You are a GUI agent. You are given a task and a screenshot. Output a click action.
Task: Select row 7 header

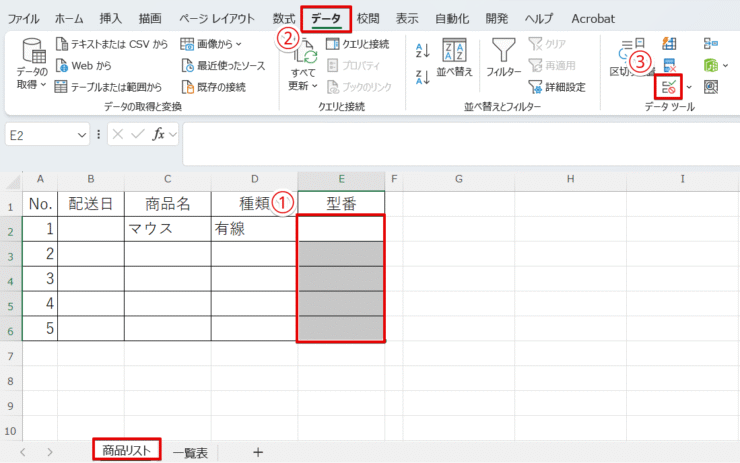pyautogui.click(x=10, y=356)
